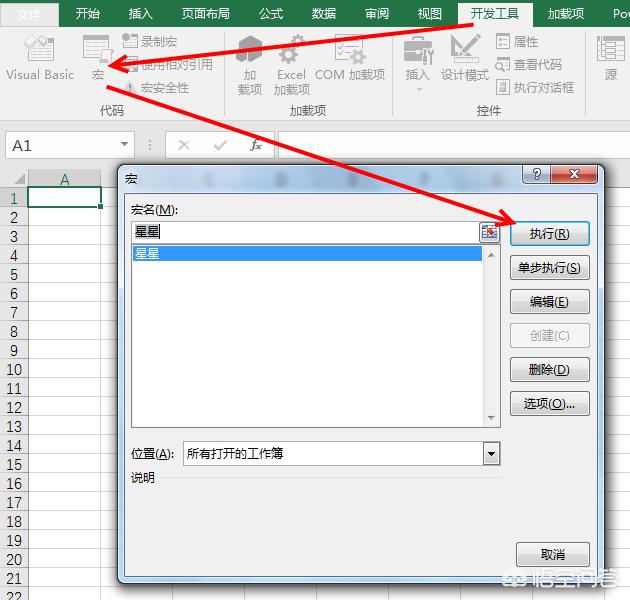Screen dimensions: 630x600
Task: Click the 位置 dropdown arrow
Action: 491,454
